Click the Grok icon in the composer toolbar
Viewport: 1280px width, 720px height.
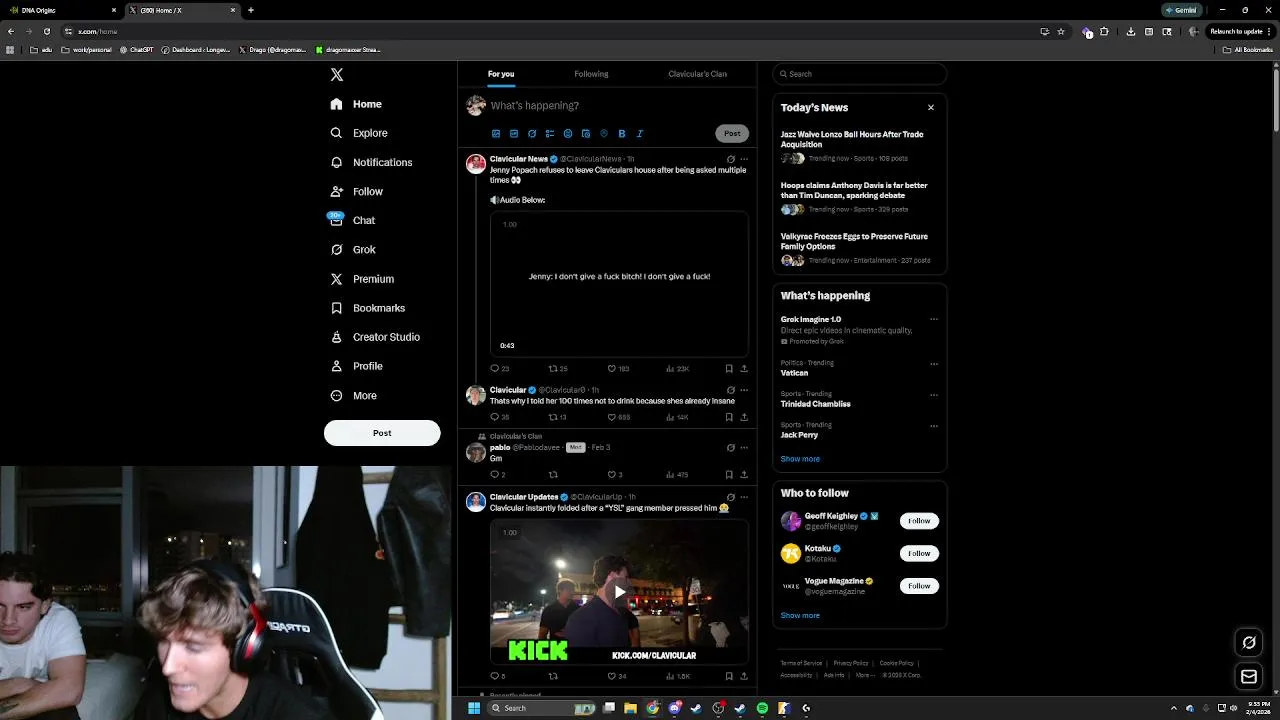point(532,133)
